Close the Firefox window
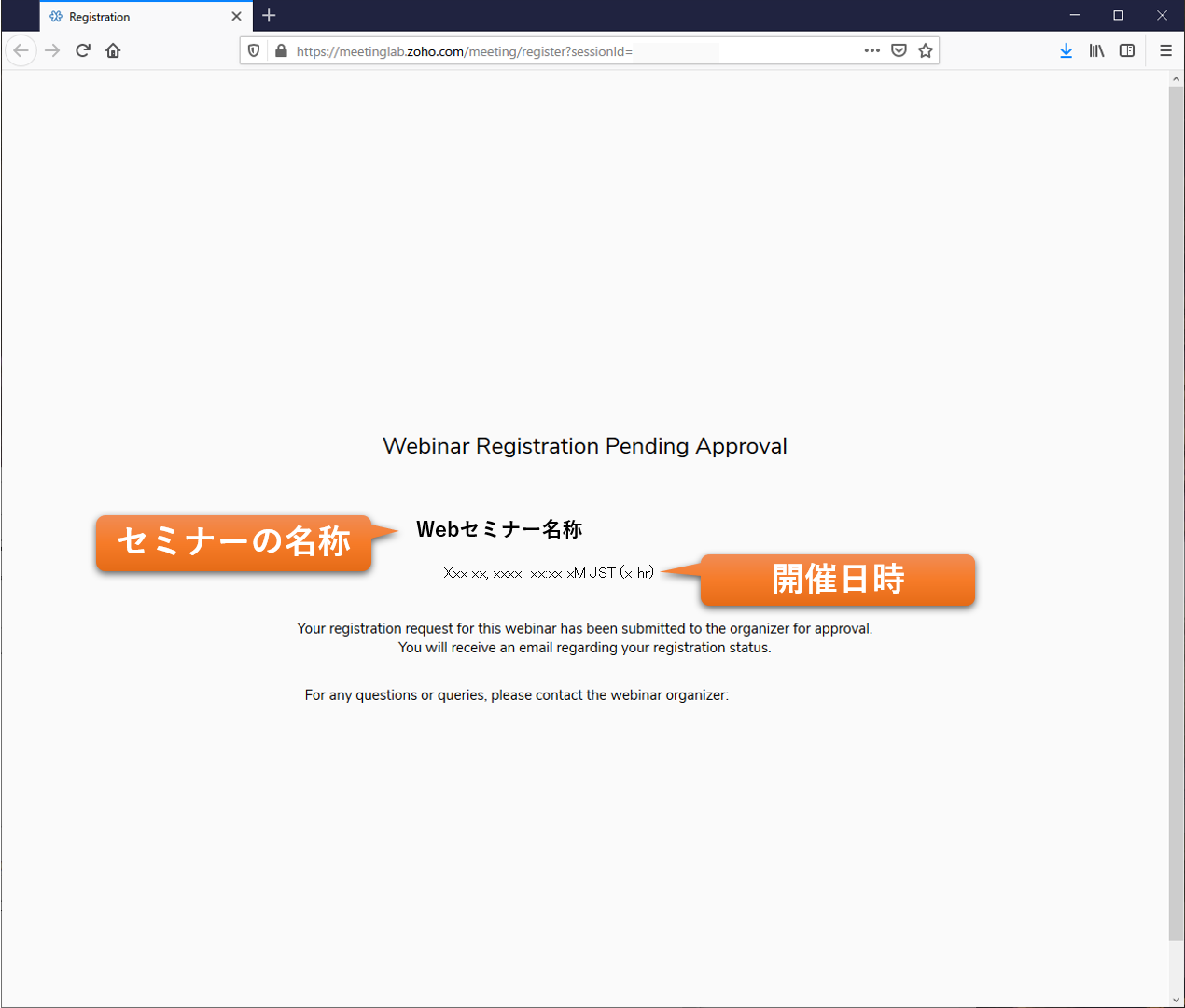Screen dimensions: 1185x1008 (x=1162, y=15)
